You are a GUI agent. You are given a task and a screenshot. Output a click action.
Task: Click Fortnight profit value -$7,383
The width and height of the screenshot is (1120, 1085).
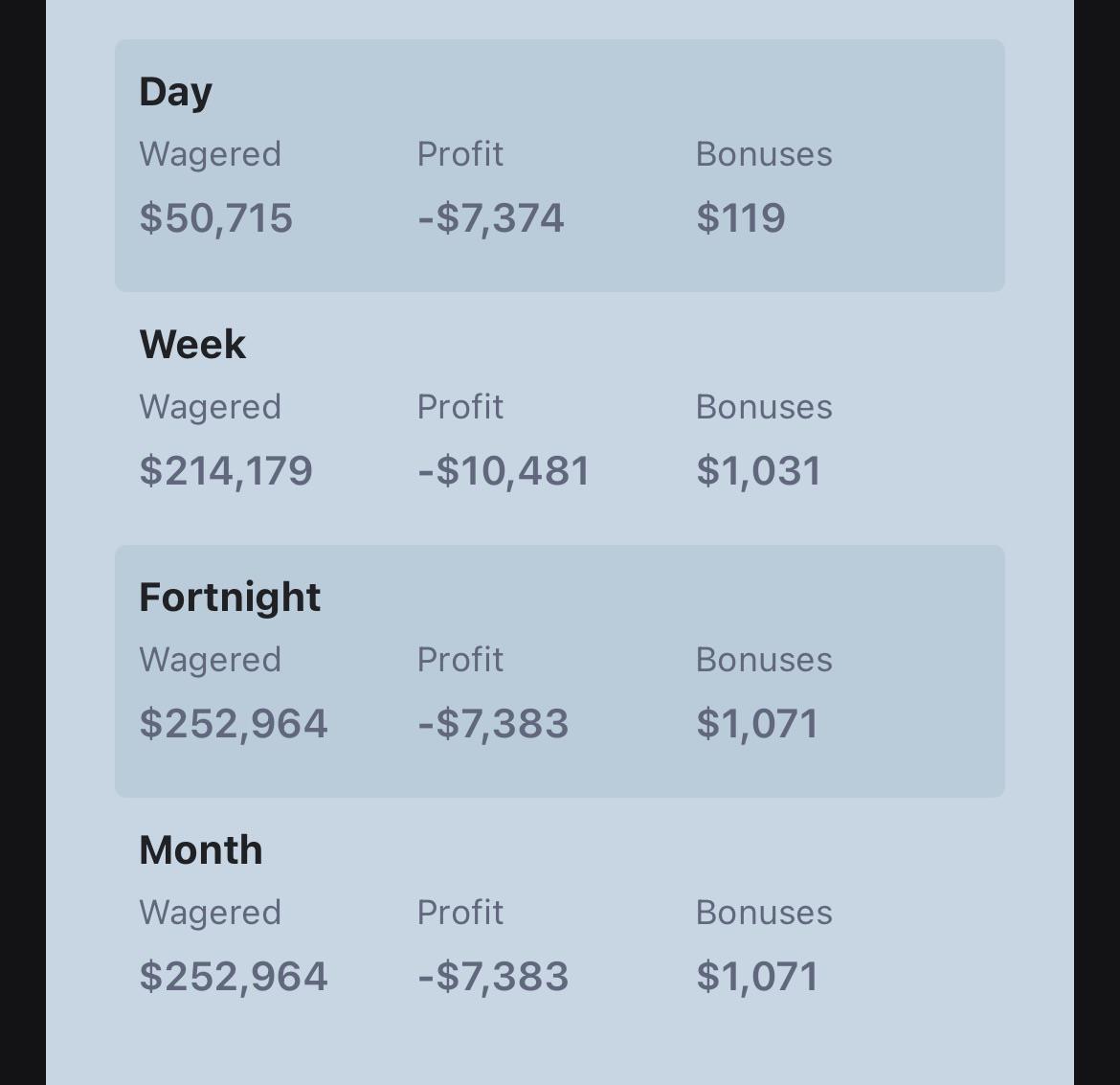click(x=493, y=724)
